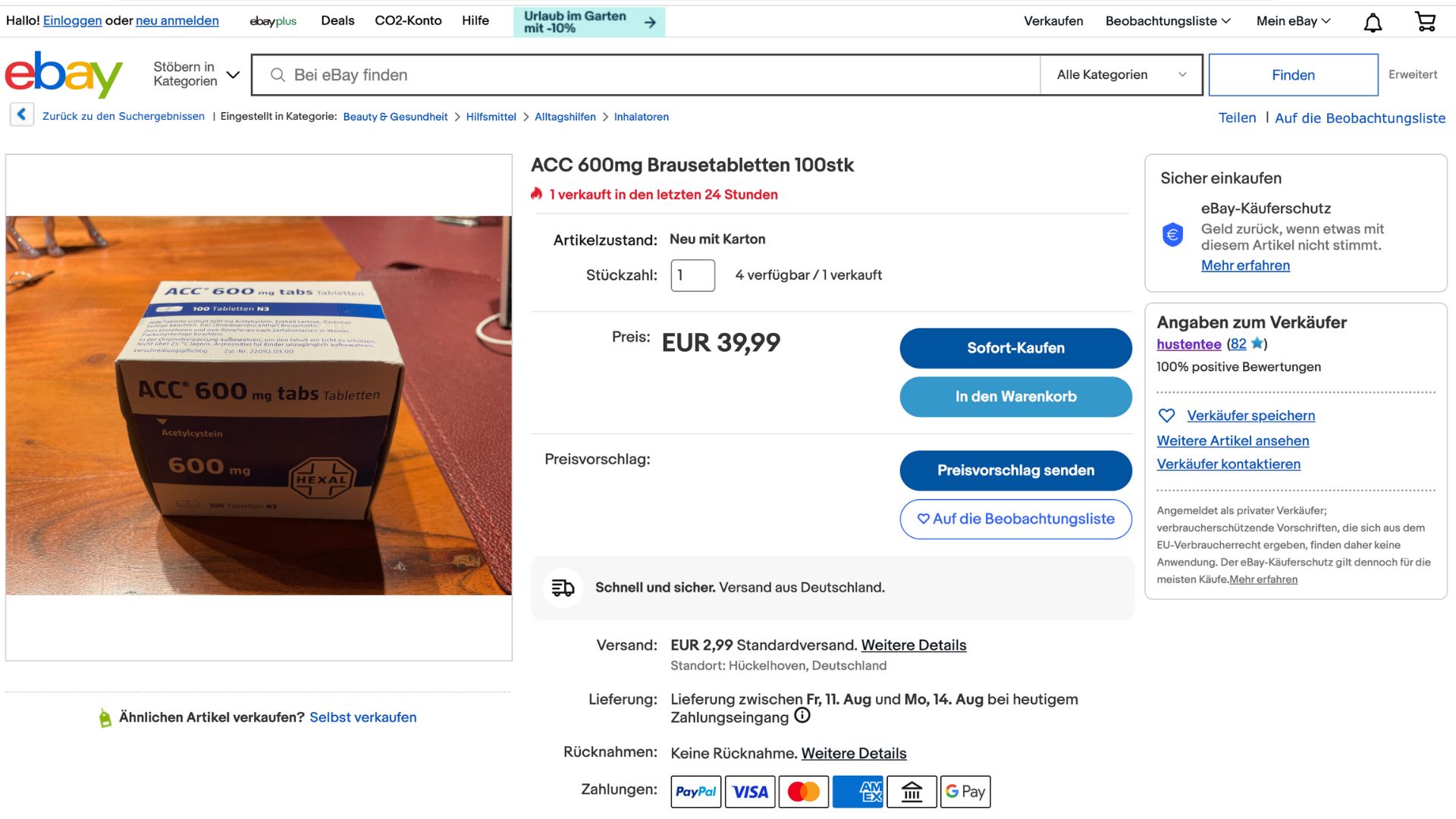Open the notifications bell icon
Screen dimensions: 1456x819
click(1373, 22)
